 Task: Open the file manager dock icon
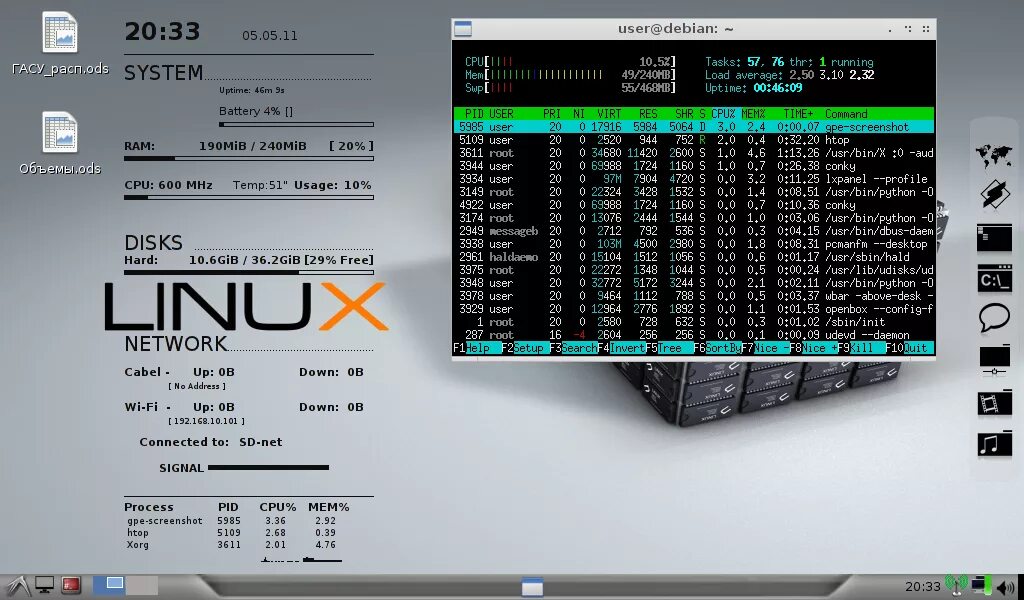[x=994, y=238]
